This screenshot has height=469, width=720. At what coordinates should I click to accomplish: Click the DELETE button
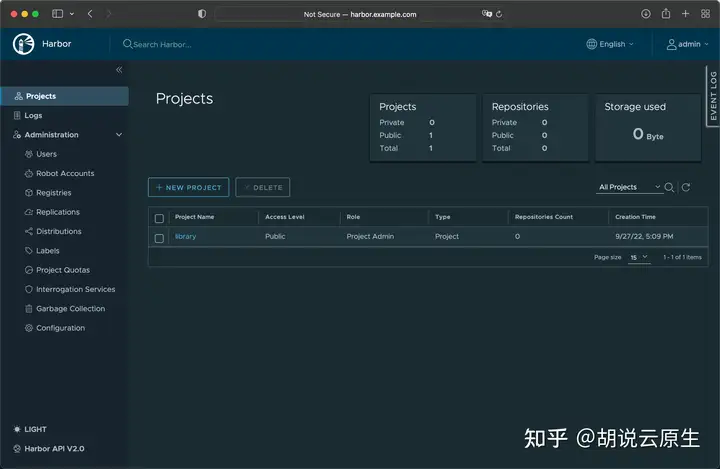[263, 187]
